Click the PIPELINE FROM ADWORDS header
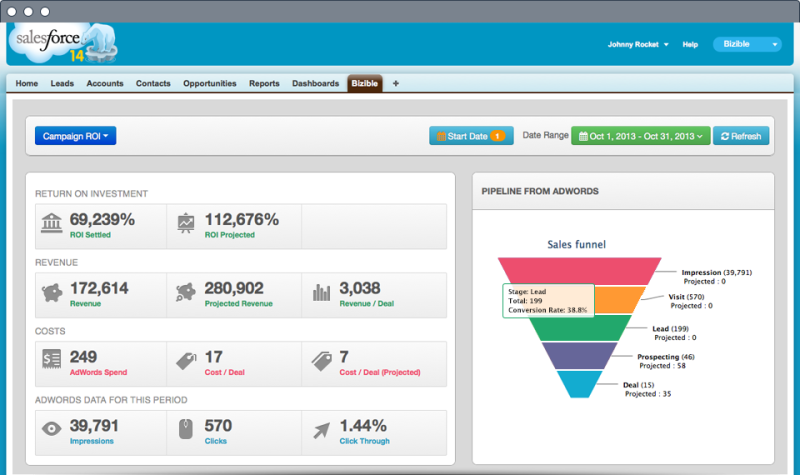The image size is (800, 475). click(x=540, y=191)
